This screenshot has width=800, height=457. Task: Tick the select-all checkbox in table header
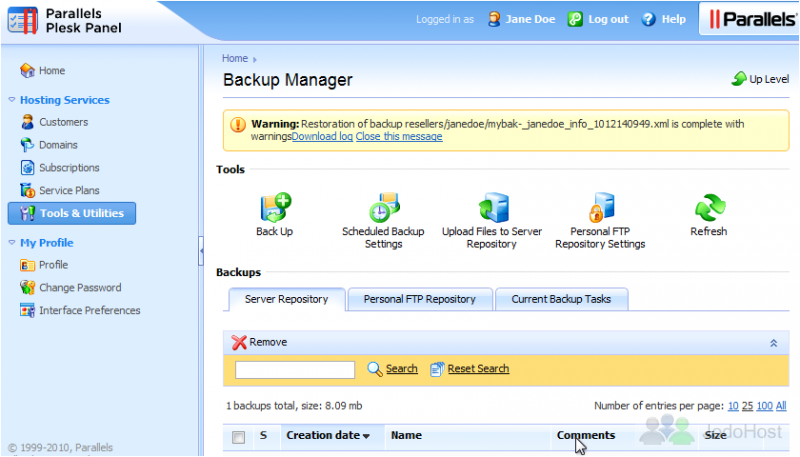(x=238, y=437)
